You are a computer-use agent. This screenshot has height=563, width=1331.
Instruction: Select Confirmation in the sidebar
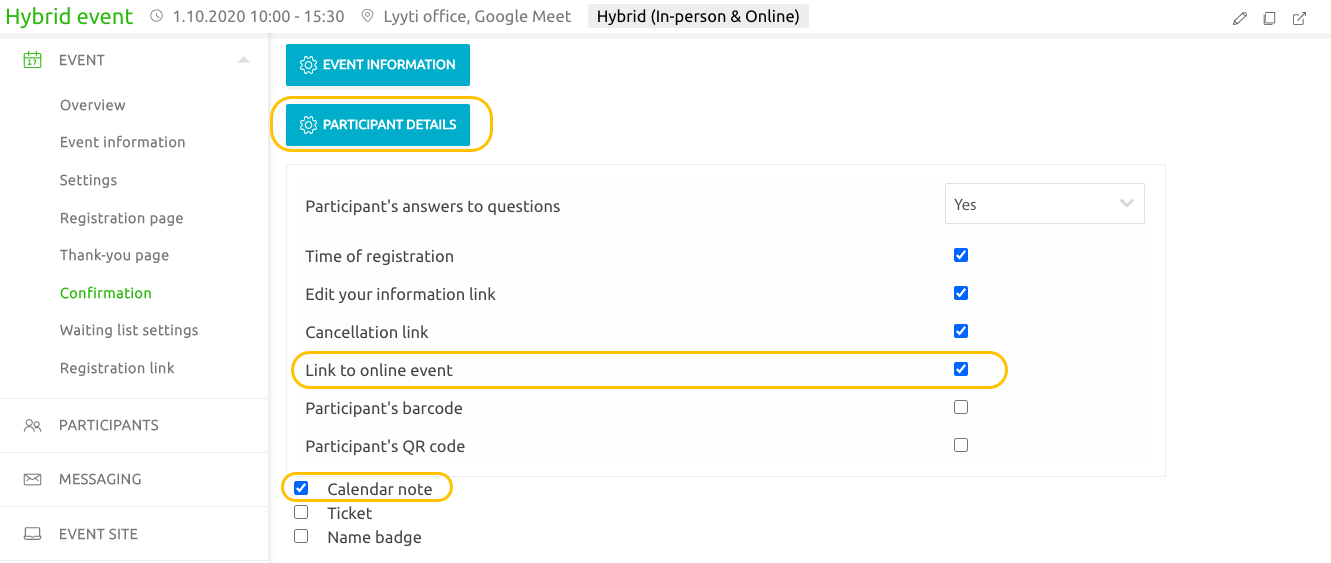[x=106, y=293]
